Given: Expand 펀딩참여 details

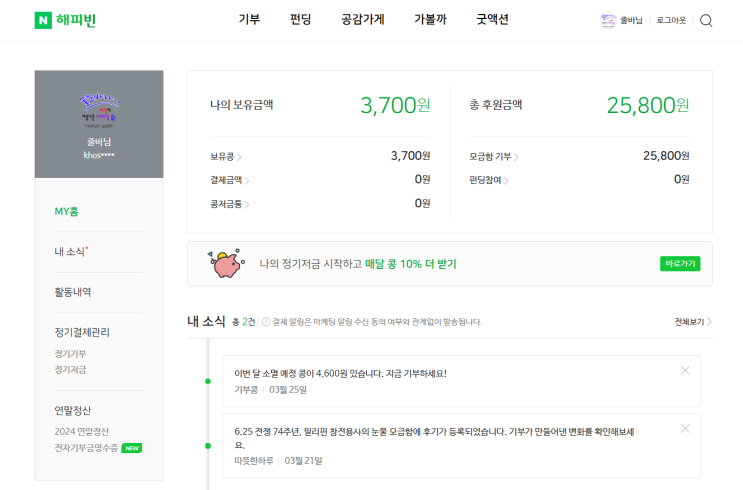Looking at the screenshot, I should pos(507,181).
